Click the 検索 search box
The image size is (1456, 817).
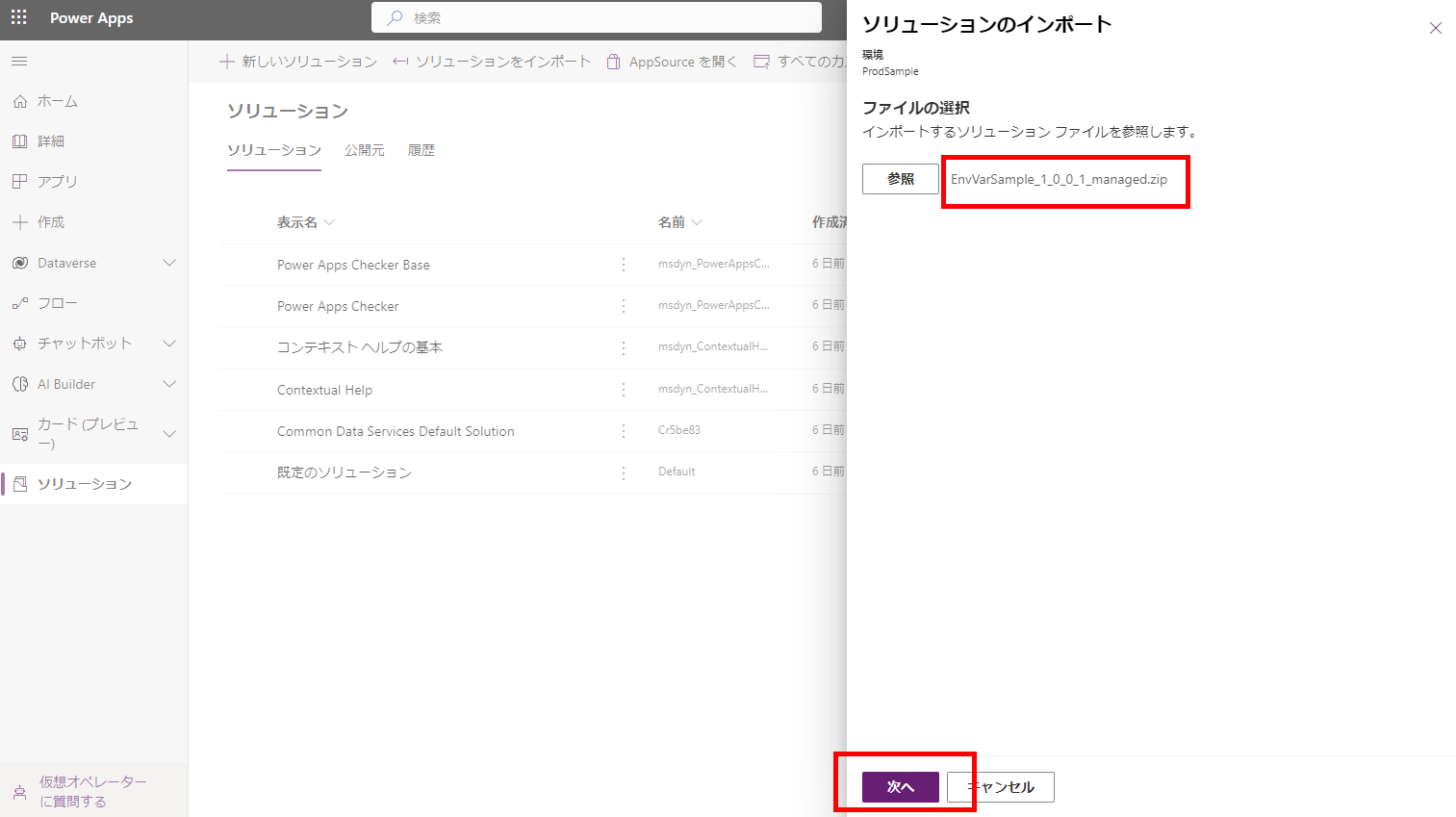pos(597,17)
